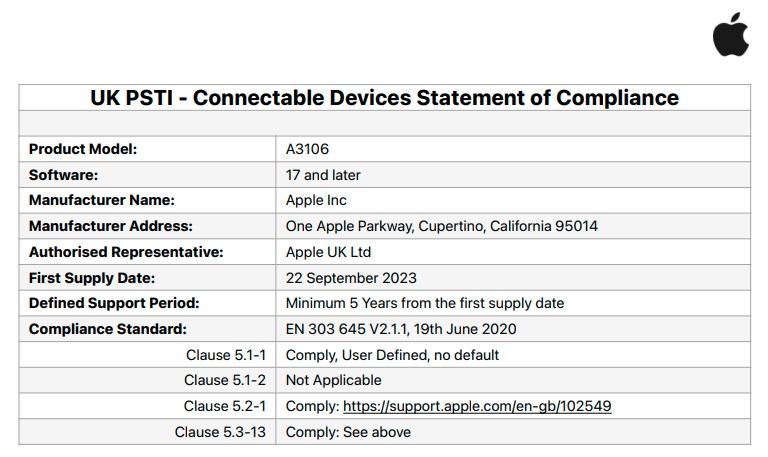Click the Not Applicable value for Clause 5.1-2
This screenshot has height=457, width=768.
tap(333, 380)
